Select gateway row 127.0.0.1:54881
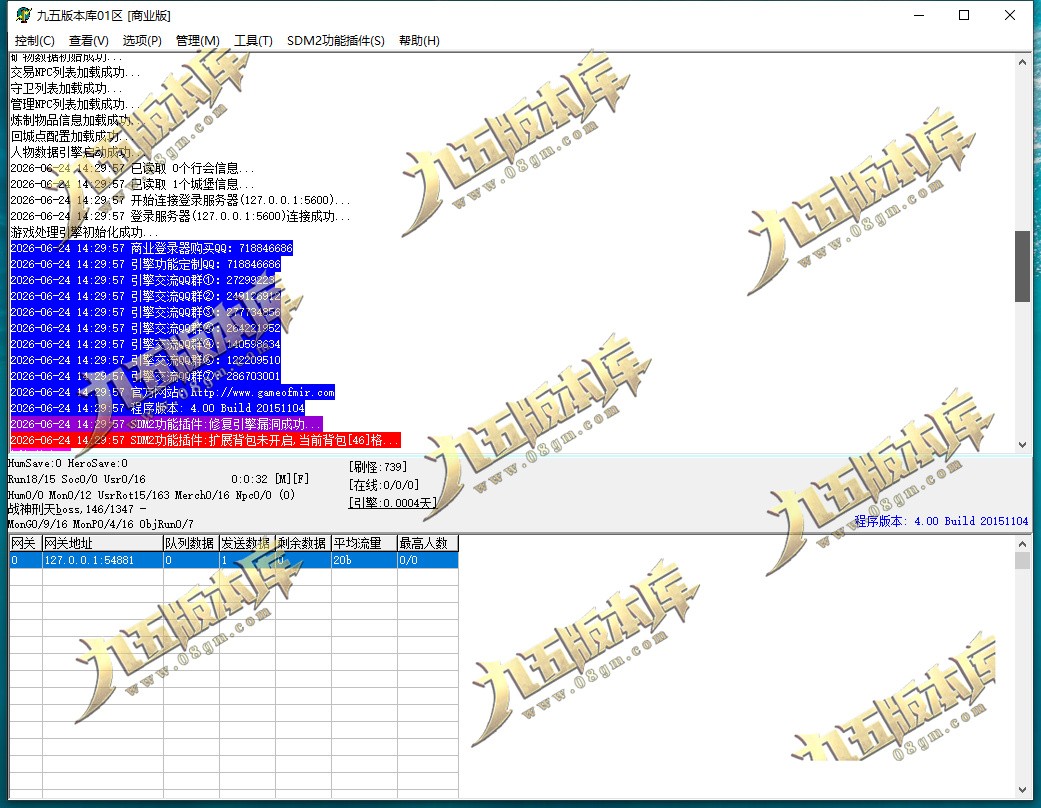 point(234,560)
